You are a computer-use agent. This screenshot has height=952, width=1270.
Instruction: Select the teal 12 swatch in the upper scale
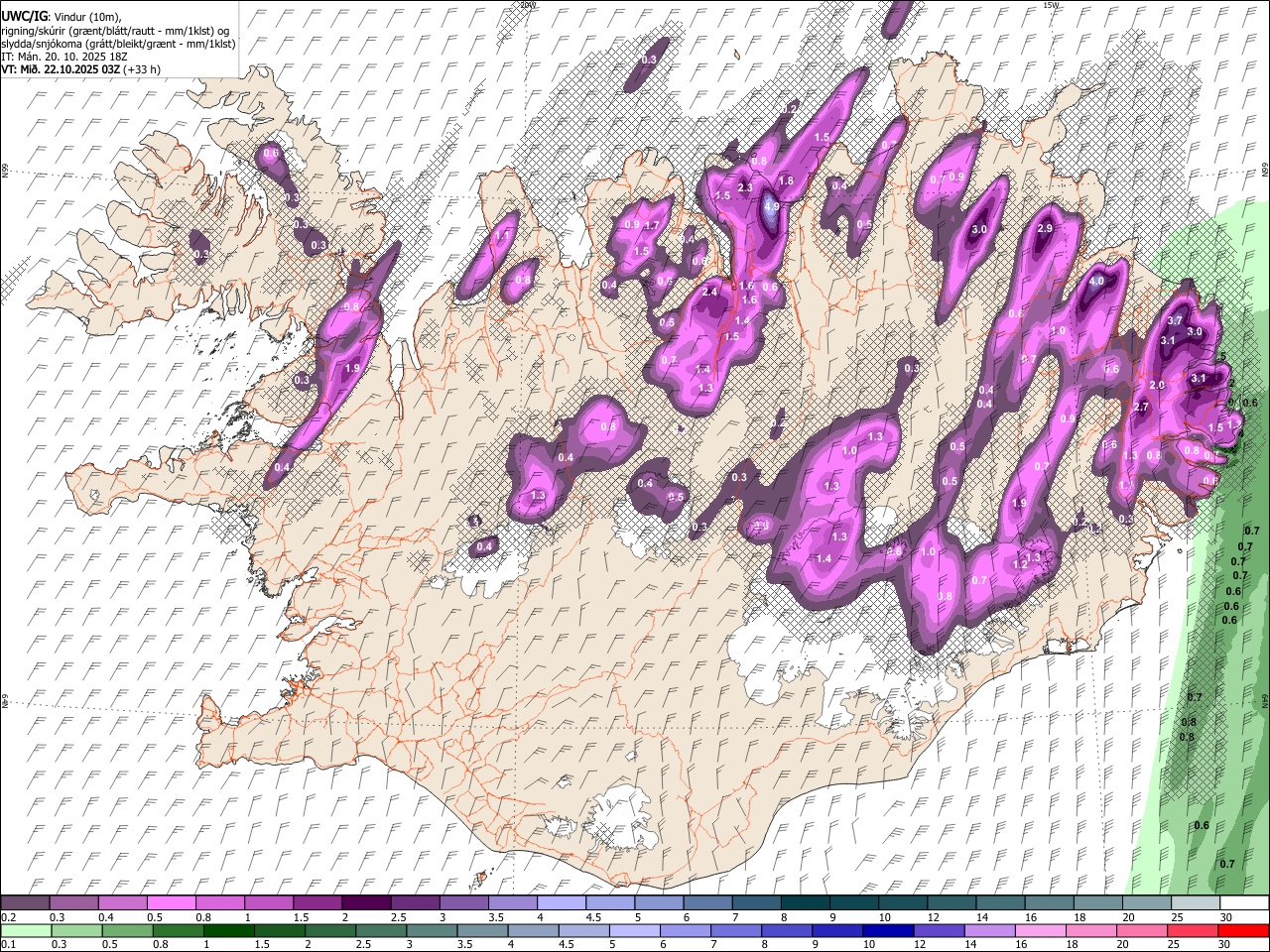pyautogui.click(x=952, y=902)
